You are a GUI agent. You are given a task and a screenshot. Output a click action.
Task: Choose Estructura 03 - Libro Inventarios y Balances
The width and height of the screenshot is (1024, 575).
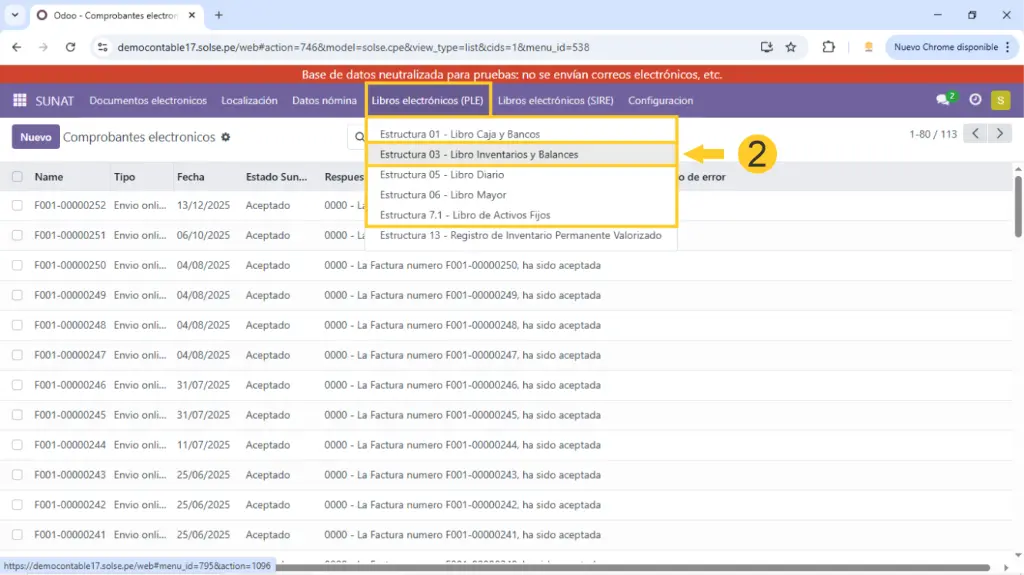coord(479,155)
